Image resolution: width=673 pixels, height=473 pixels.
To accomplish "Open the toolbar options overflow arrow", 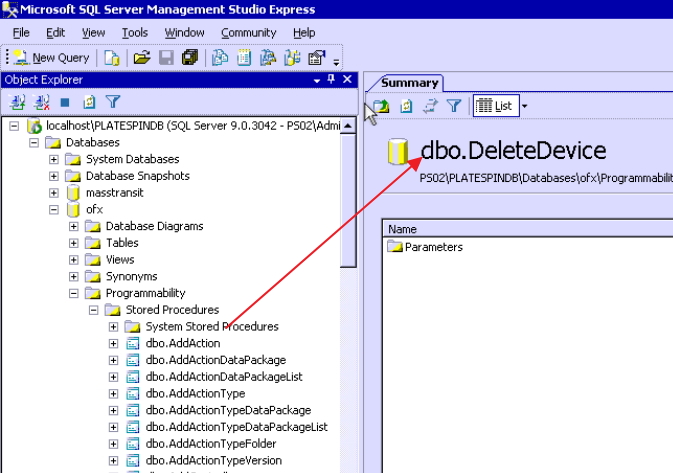I will tap(336, 62).
